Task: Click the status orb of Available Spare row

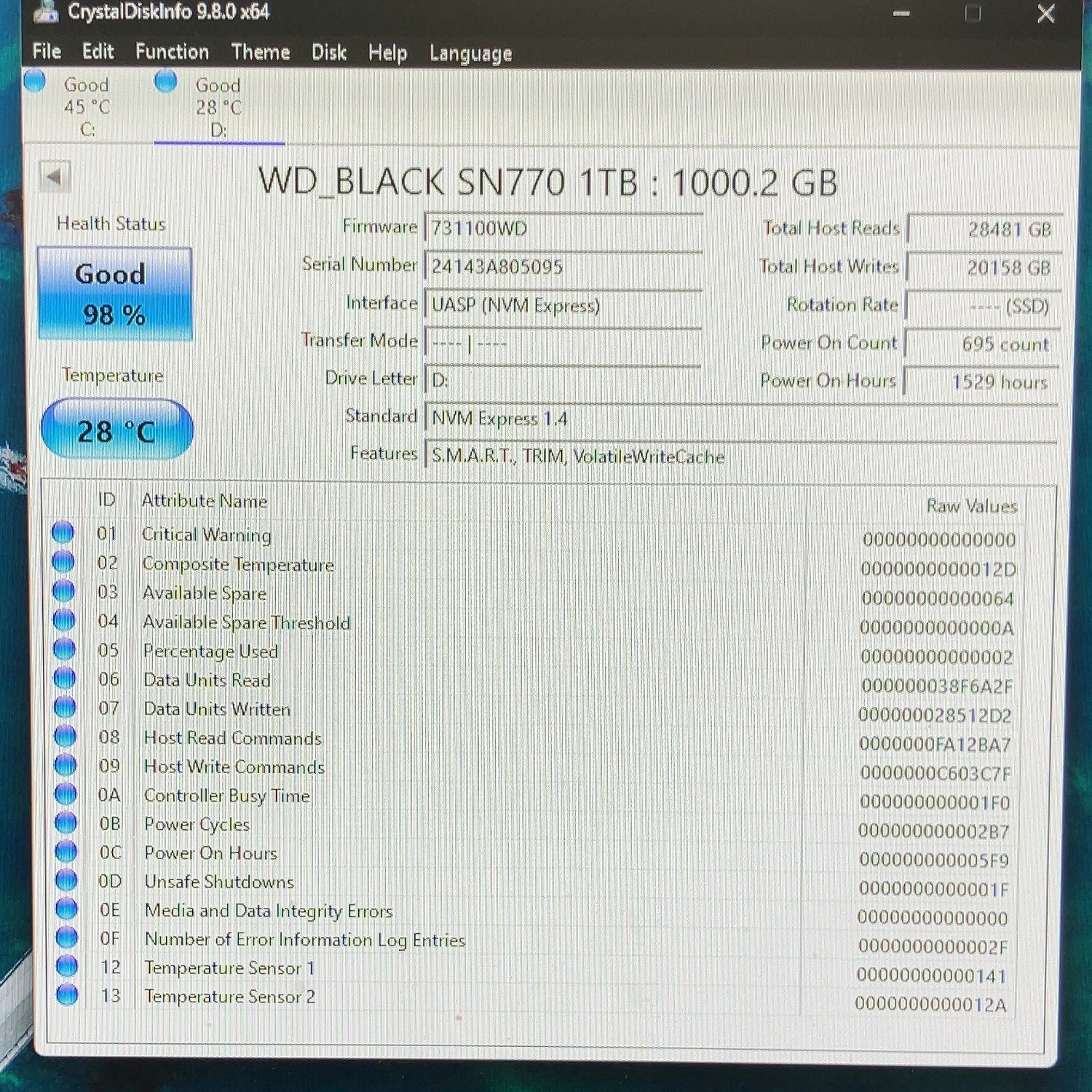Action: click(64, 590)
